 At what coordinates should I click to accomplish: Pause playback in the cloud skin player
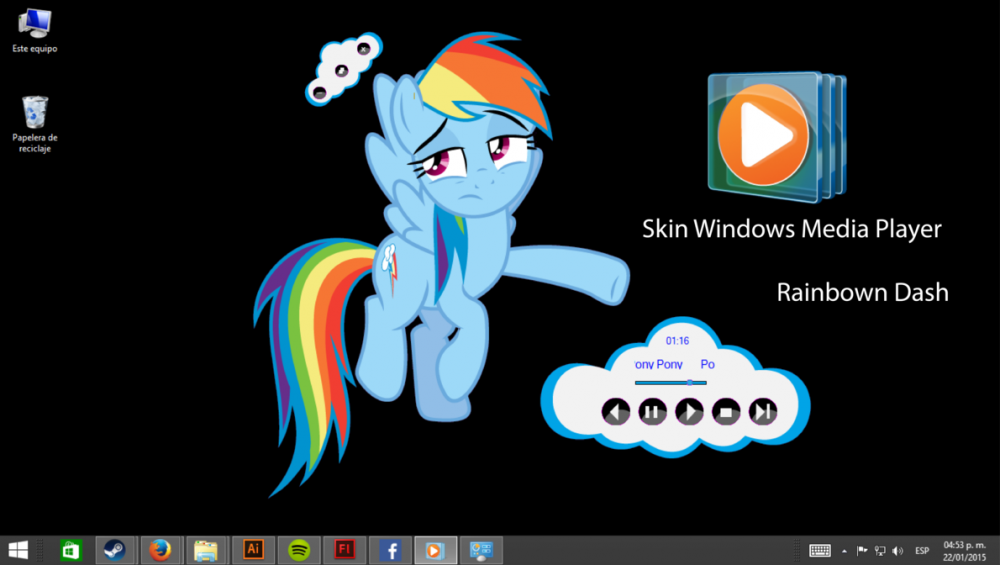pos(652,412)
